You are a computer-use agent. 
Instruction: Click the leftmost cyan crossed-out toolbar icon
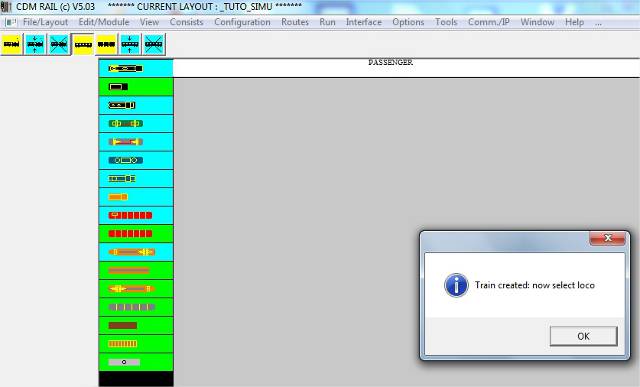59,44
